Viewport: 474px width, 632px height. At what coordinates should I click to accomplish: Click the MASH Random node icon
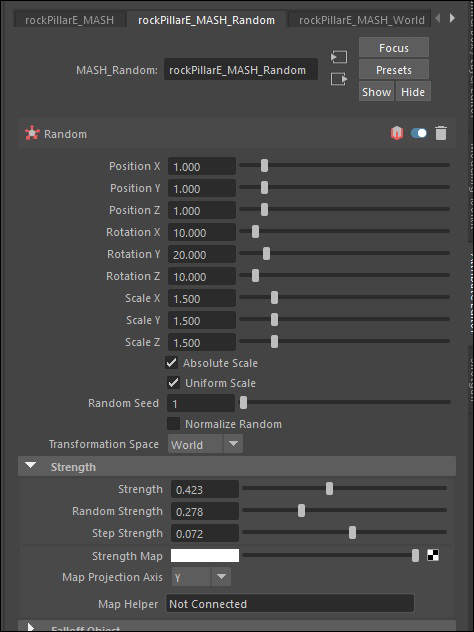coord(32,133)
